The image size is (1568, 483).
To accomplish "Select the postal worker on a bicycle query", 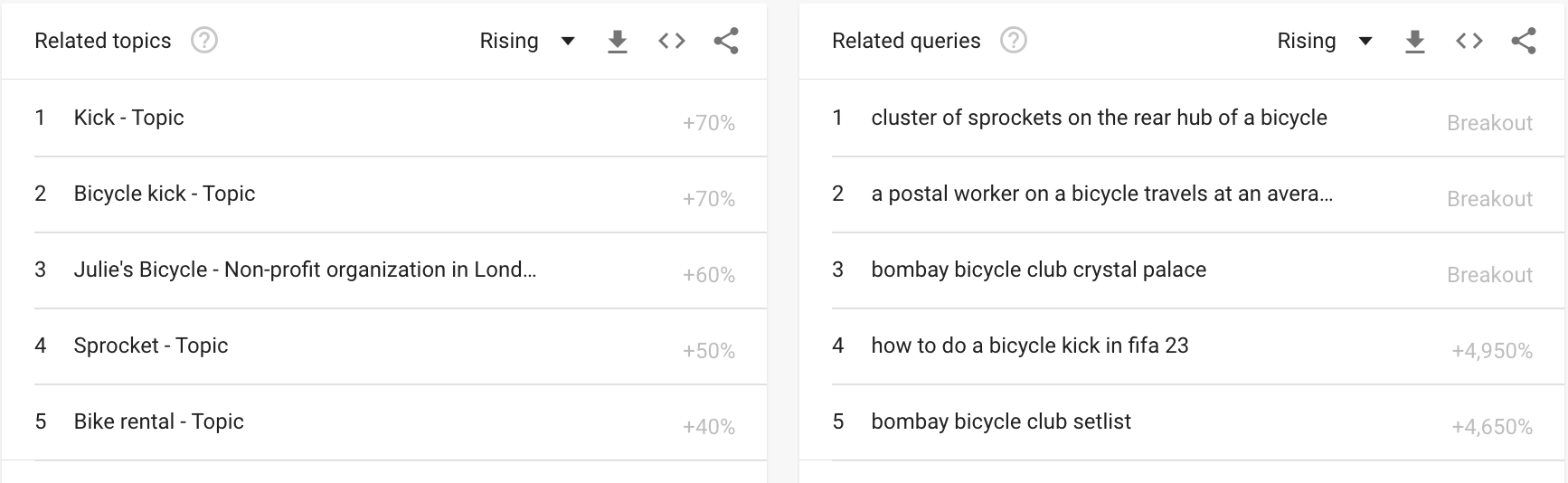I will click(x=1101, y=194).
